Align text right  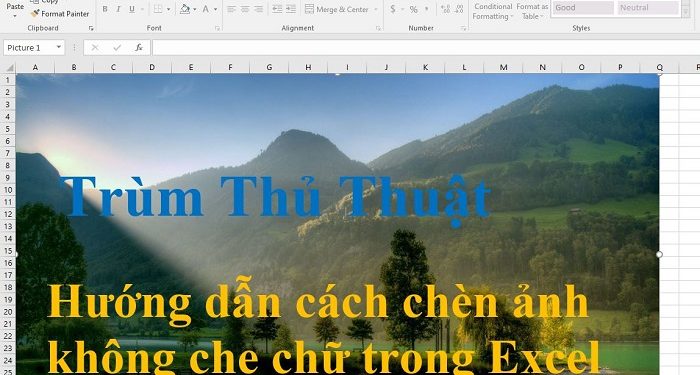(258, 9)
